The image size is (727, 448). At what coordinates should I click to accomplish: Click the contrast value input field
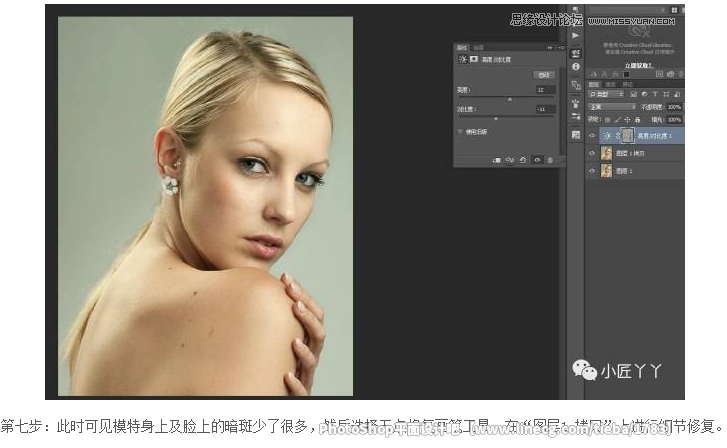tap(546, 110)
